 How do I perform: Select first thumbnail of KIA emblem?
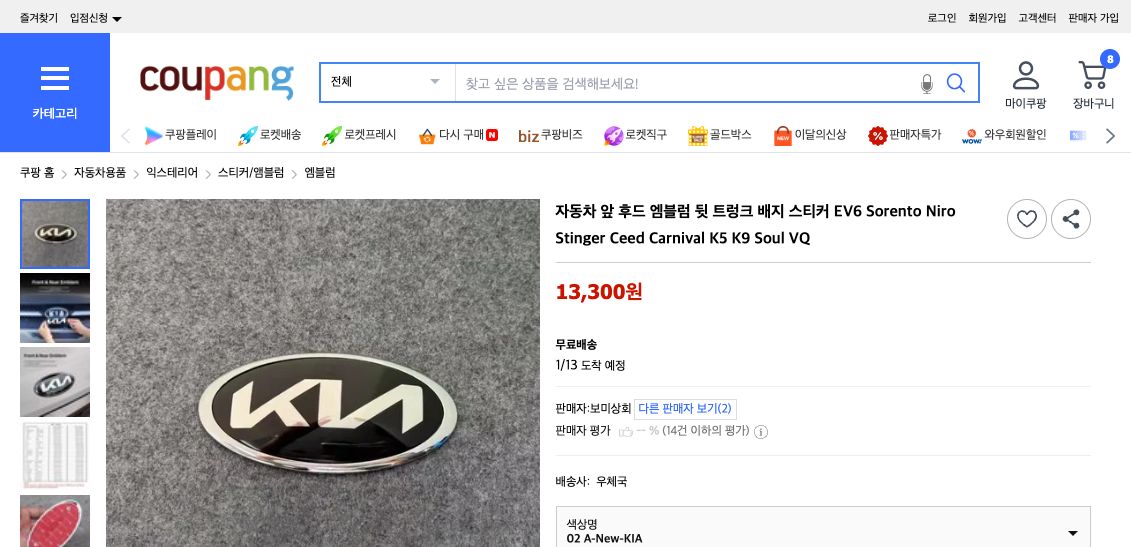pos(55,234)
